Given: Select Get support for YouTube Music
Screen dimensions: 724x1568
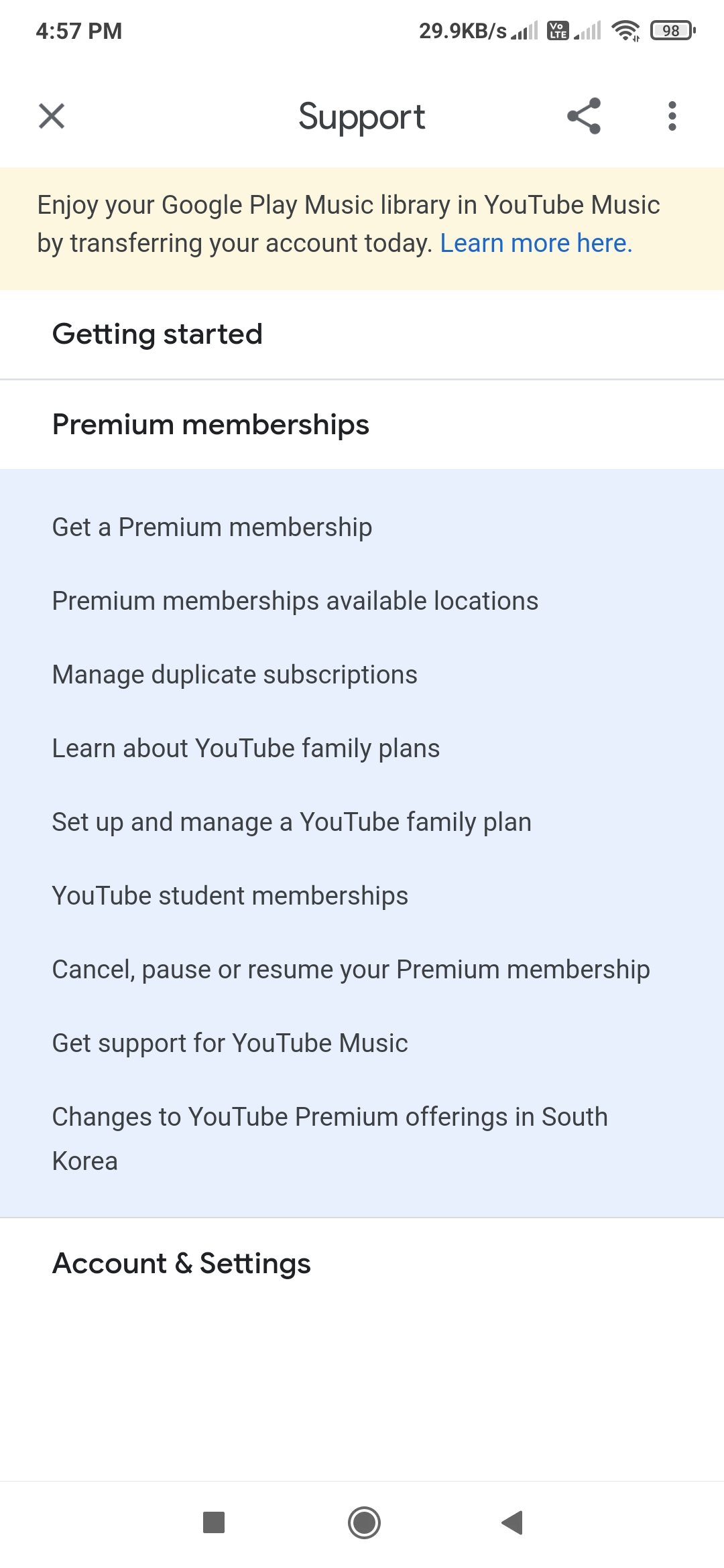Looking at the screenshot, I should (230, 1043).
